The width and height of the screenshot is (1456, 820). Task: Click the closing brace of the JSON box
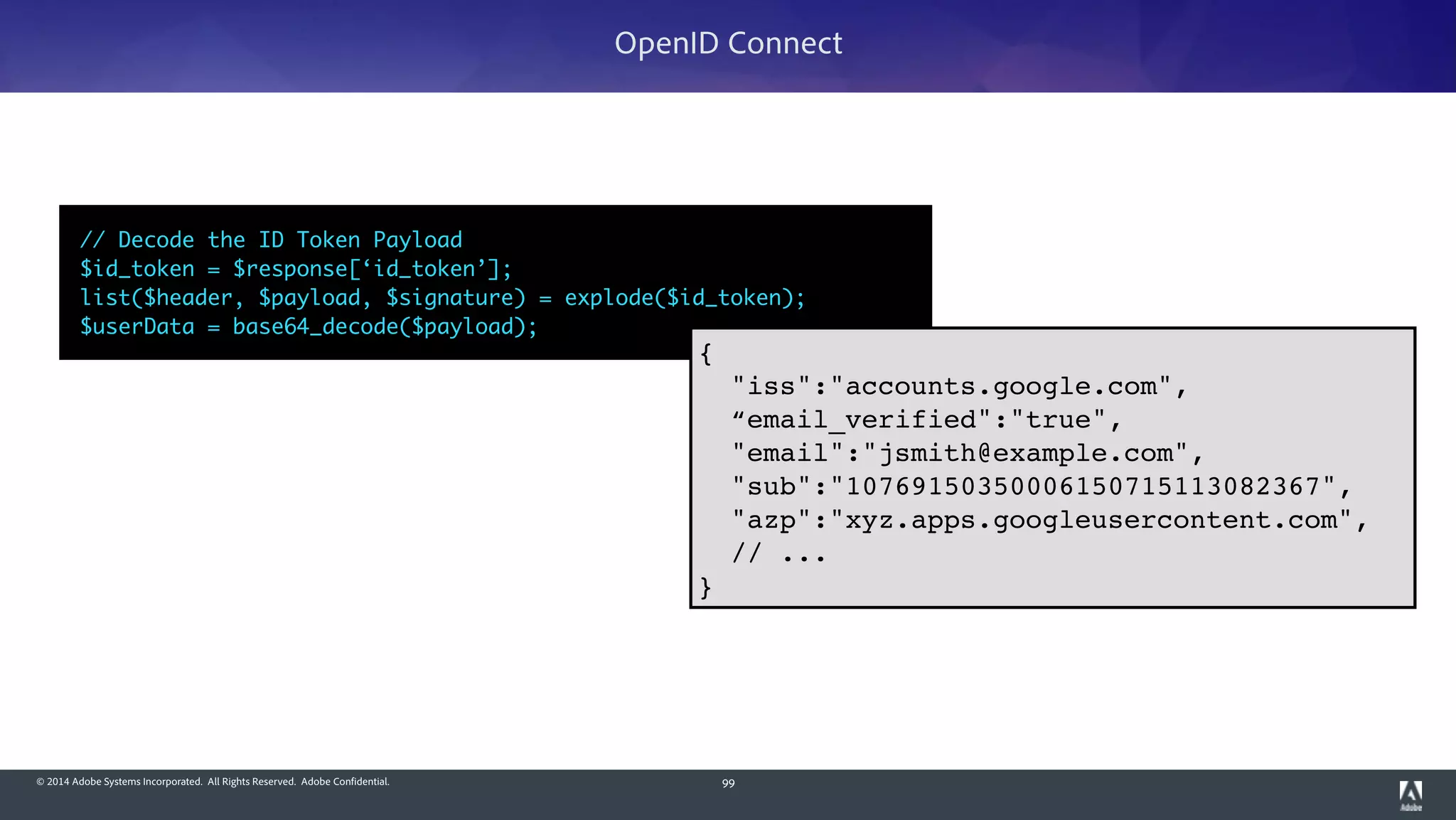[706, 587]
